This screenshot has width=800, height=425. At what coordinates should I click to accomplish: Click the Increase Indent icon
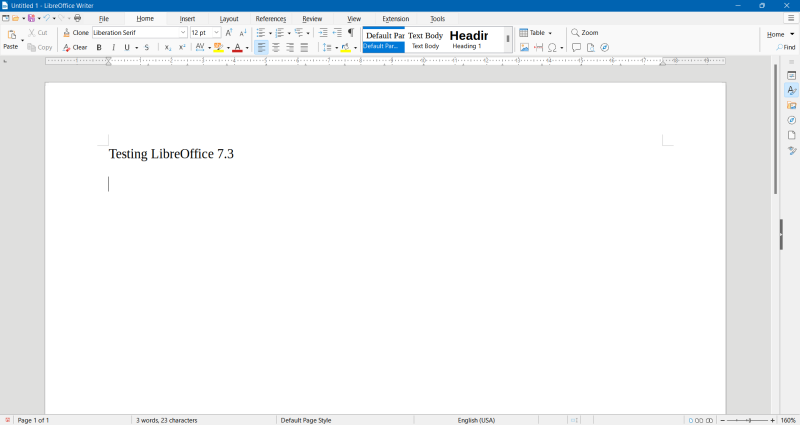[x=323, y=33]
